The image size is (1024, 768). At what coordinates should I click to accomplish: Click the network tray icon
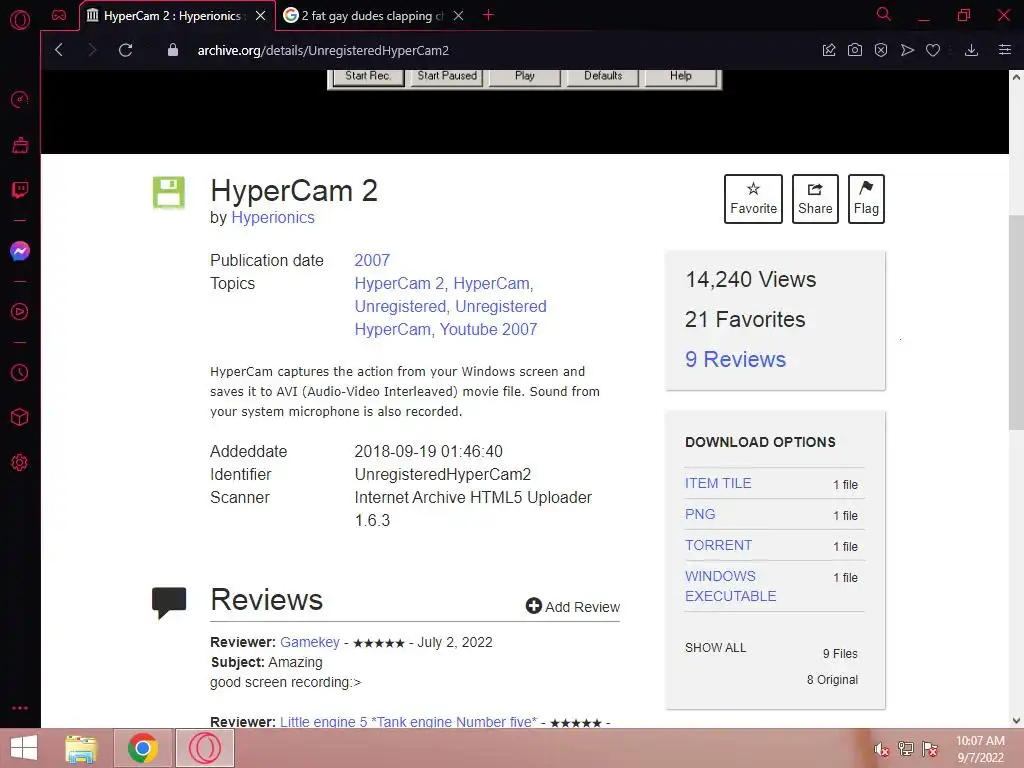tap(905, 749)
